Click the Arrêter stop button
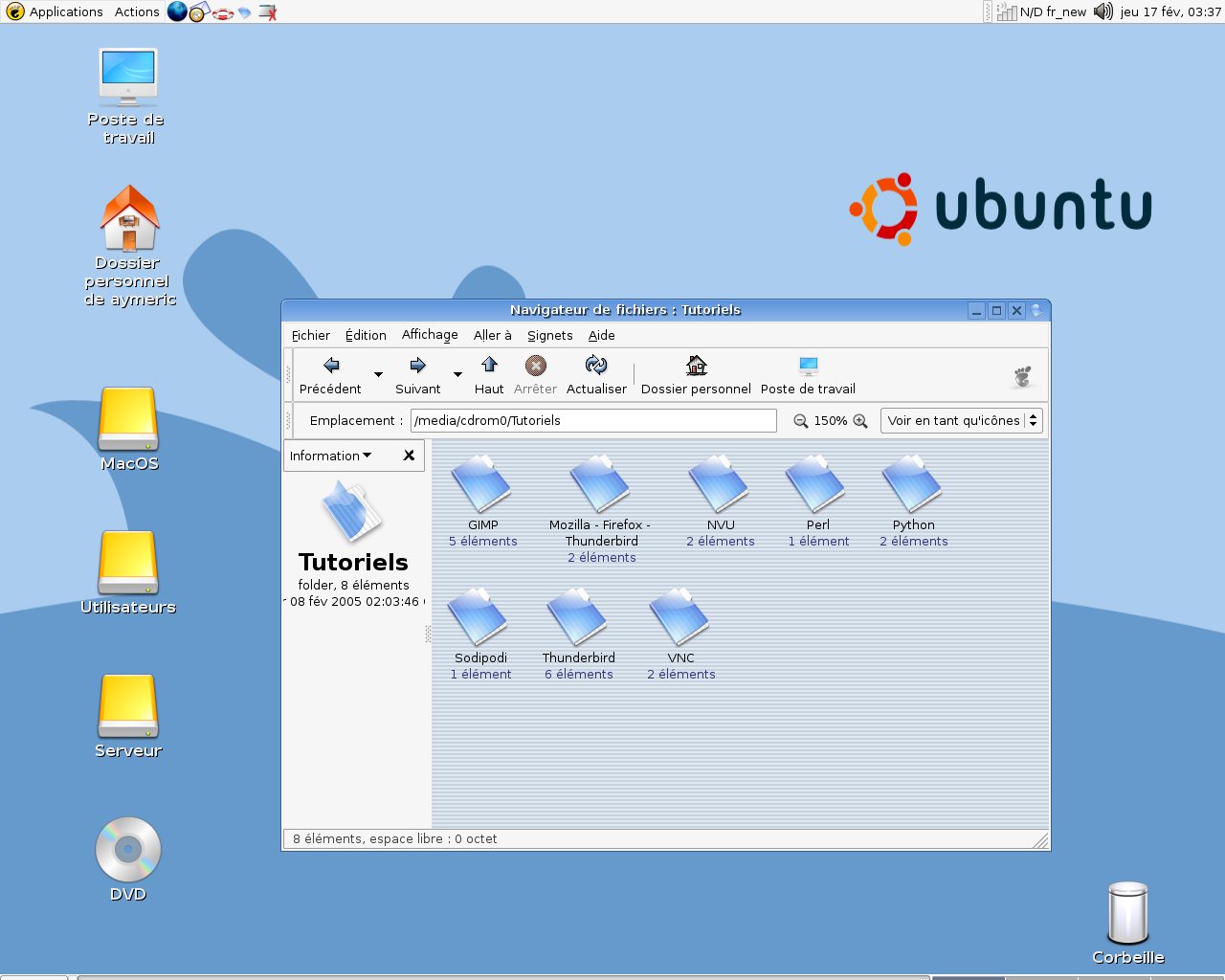Viewport: 1225px width, 980px height. coord(535,374)
